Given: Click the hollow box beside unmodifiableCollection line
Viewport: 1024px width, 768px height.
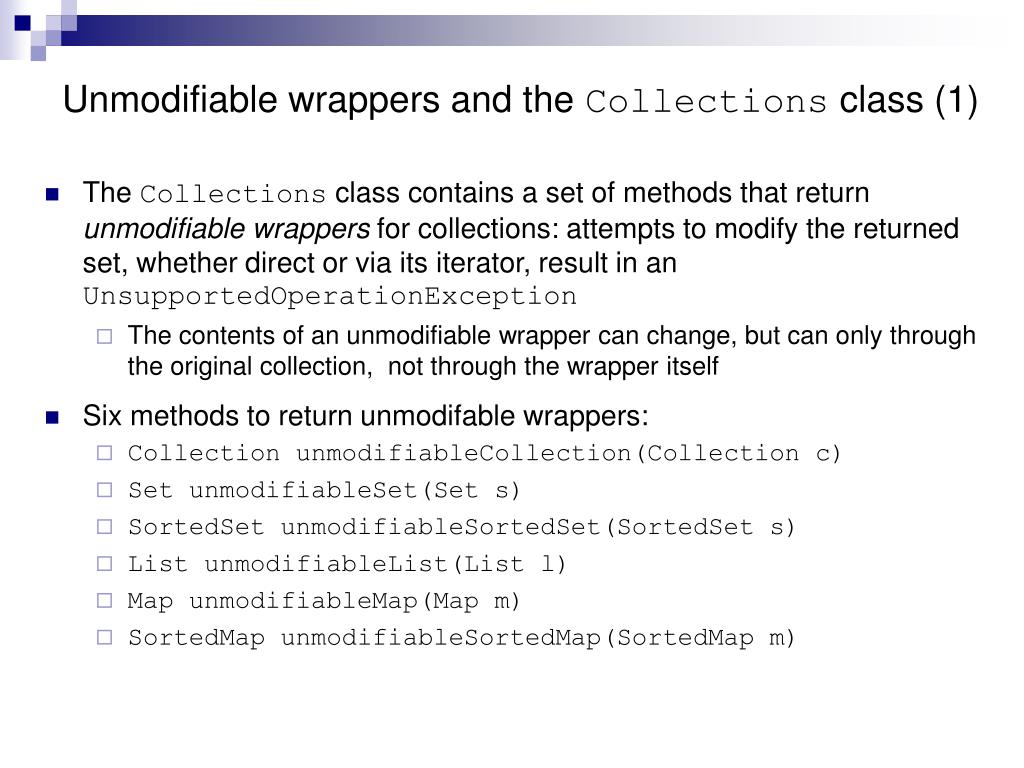Looking at the screenshot, I should pos(104,453).
